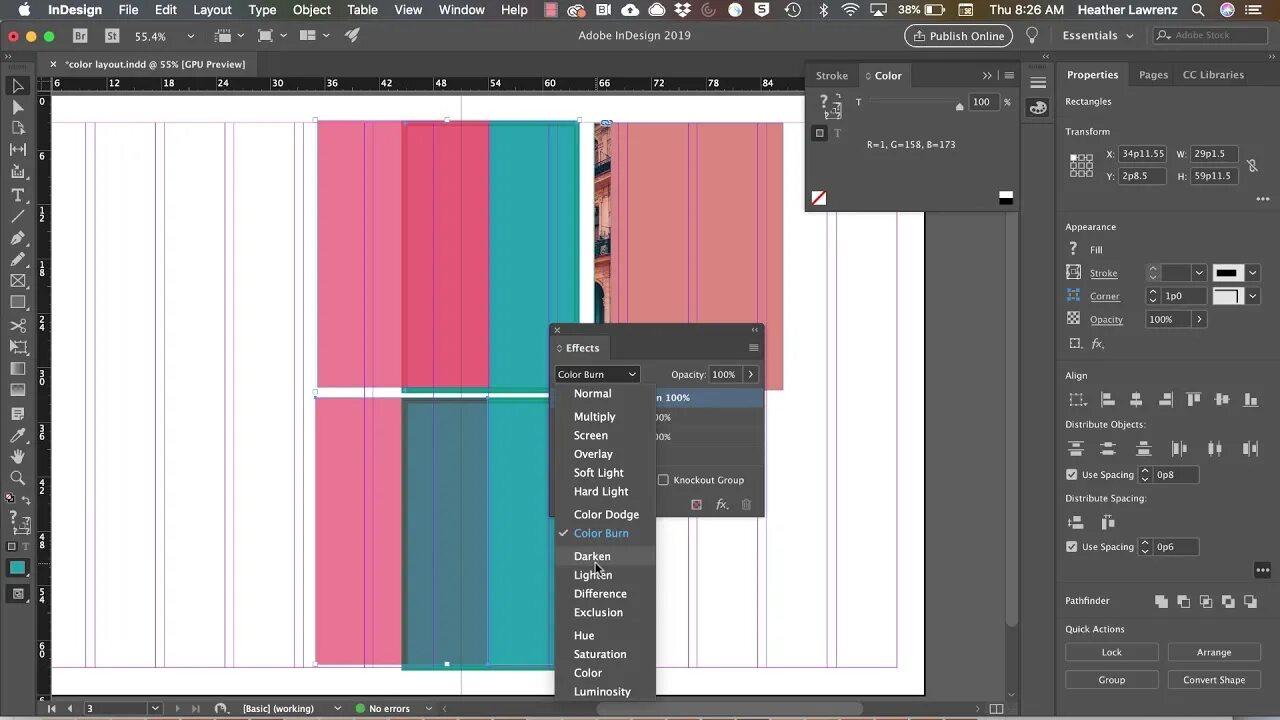Image resolution: width=1280 pixels, height=720 pixels.
Task: Select the Page tool
Action: coord(17,128)
